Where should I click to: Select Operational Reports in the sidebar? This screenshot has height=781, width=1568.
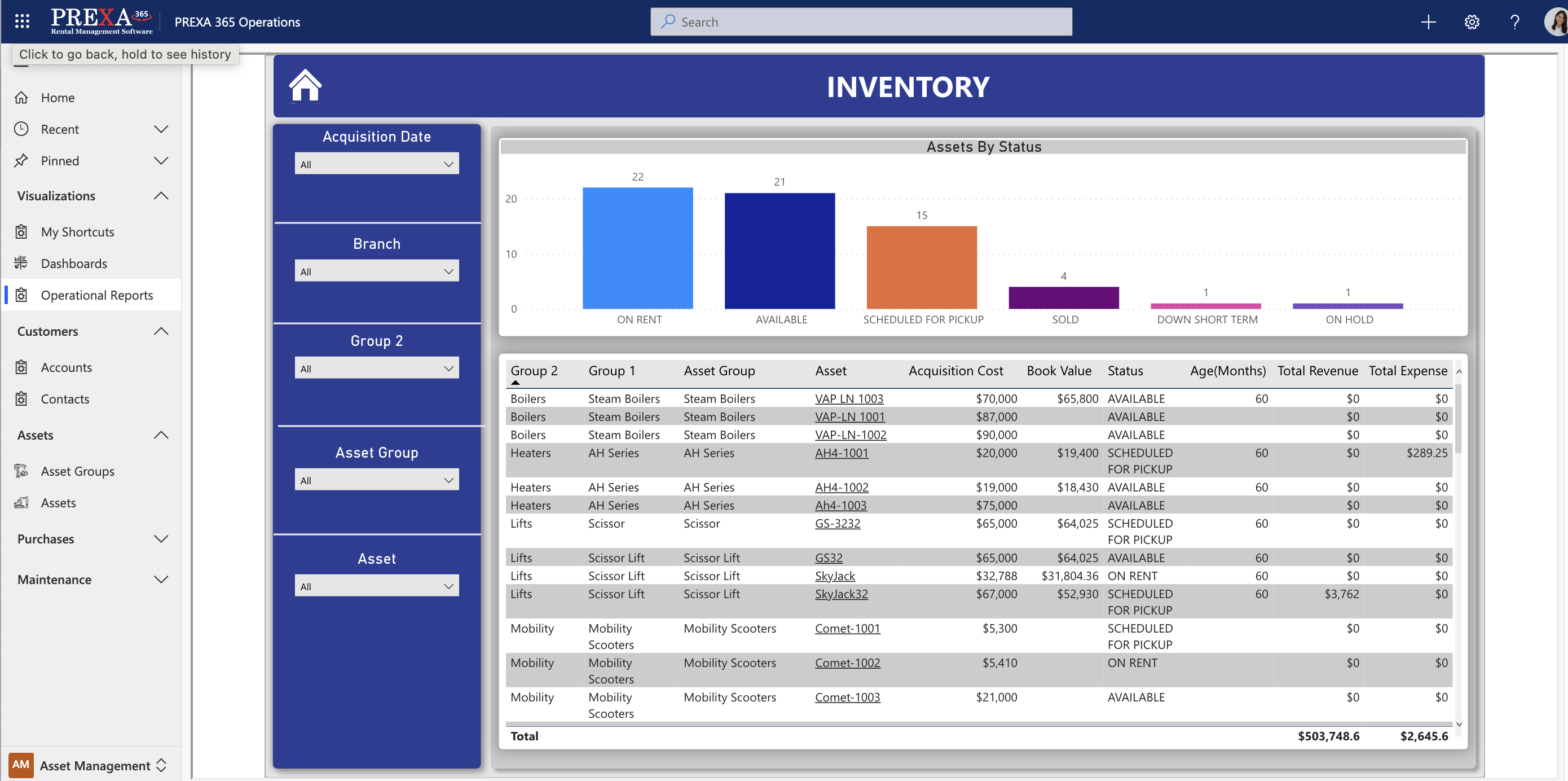(x=98, y=295)
